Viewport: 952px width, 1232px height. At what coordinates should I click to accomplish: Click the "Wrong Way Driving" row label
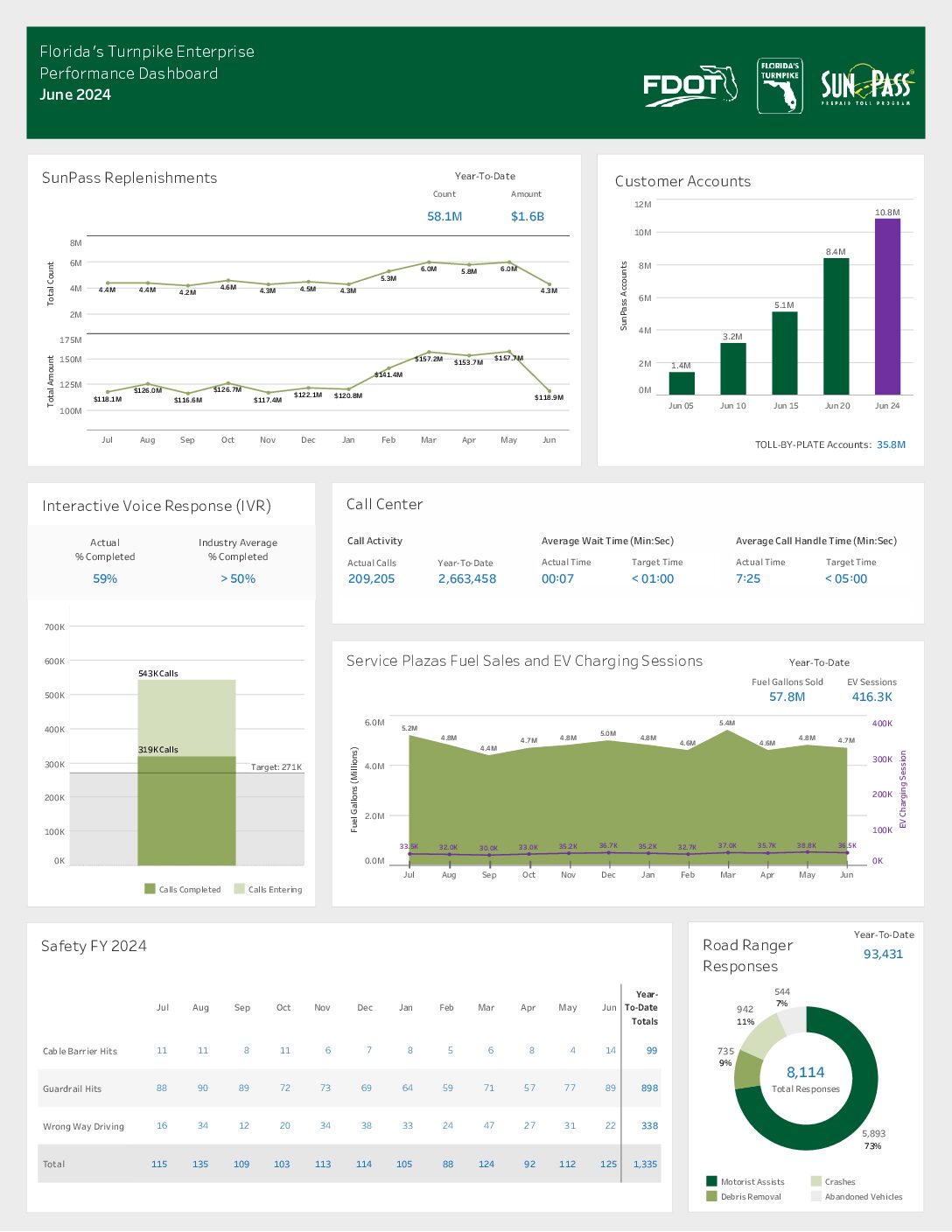83,1126
